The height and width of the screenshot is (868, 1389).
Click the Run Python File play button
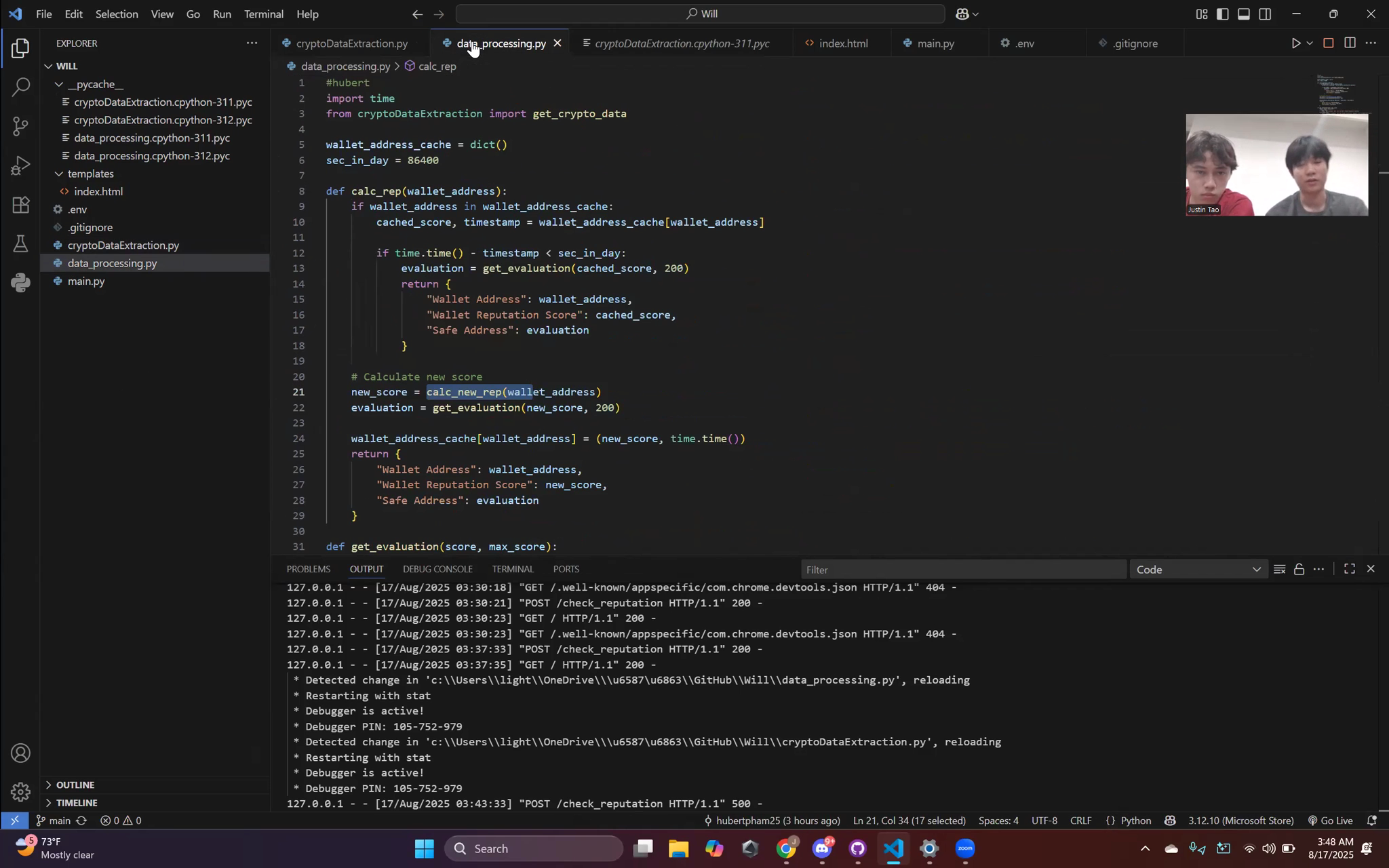1295,43
